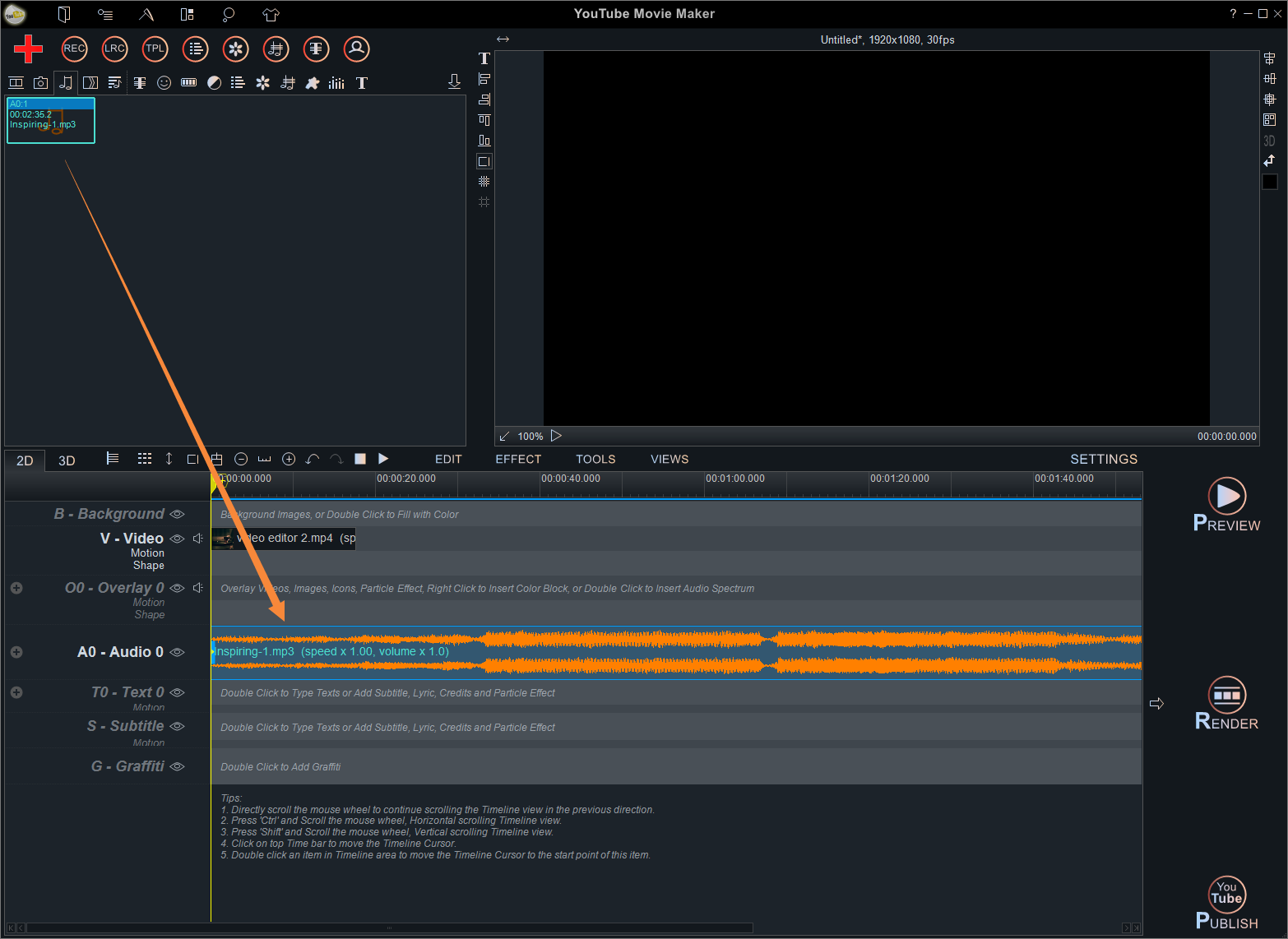Expand the T0 - Text 0 plus button

click(x=16, y=692)
